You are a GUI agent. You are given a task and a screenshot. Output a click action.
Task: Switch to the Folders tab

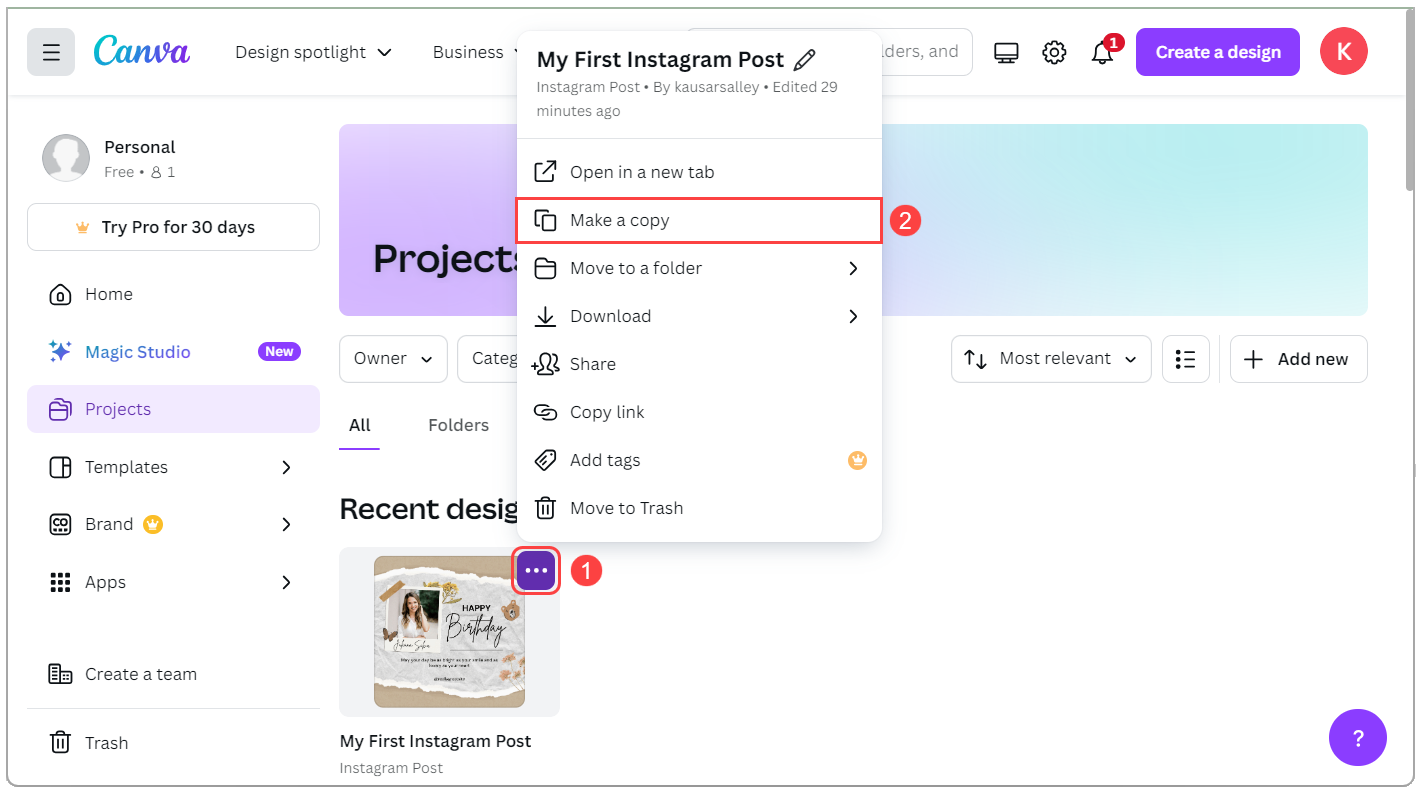(457, 424)
